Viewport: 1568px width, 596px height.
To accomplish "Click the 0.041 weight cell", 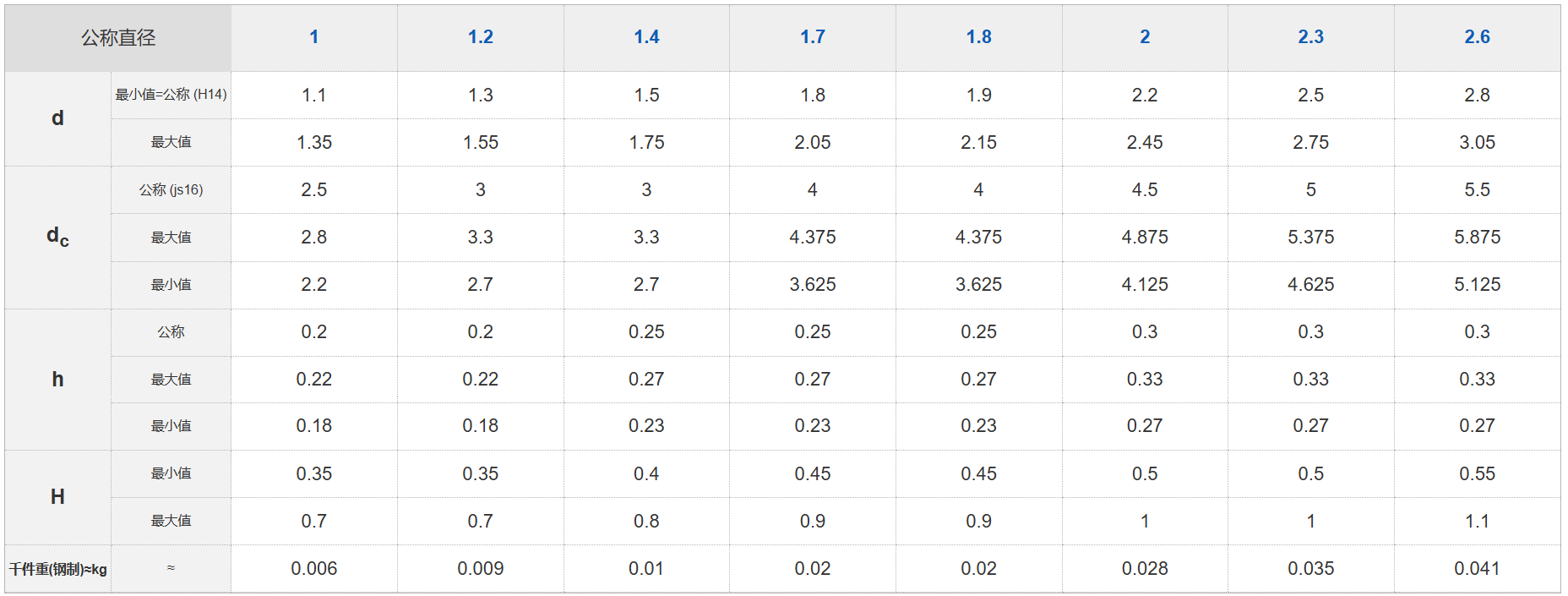I will click(1477, 569).
